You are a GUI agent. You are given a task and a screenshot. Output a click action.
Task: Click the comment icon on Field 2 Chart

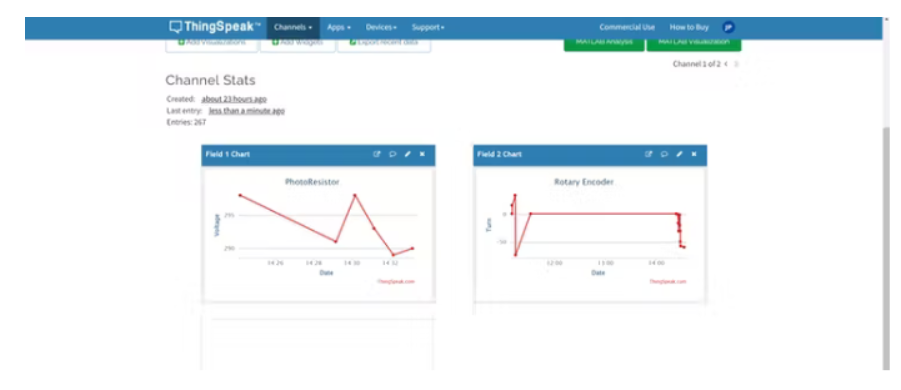coord(664,154)
